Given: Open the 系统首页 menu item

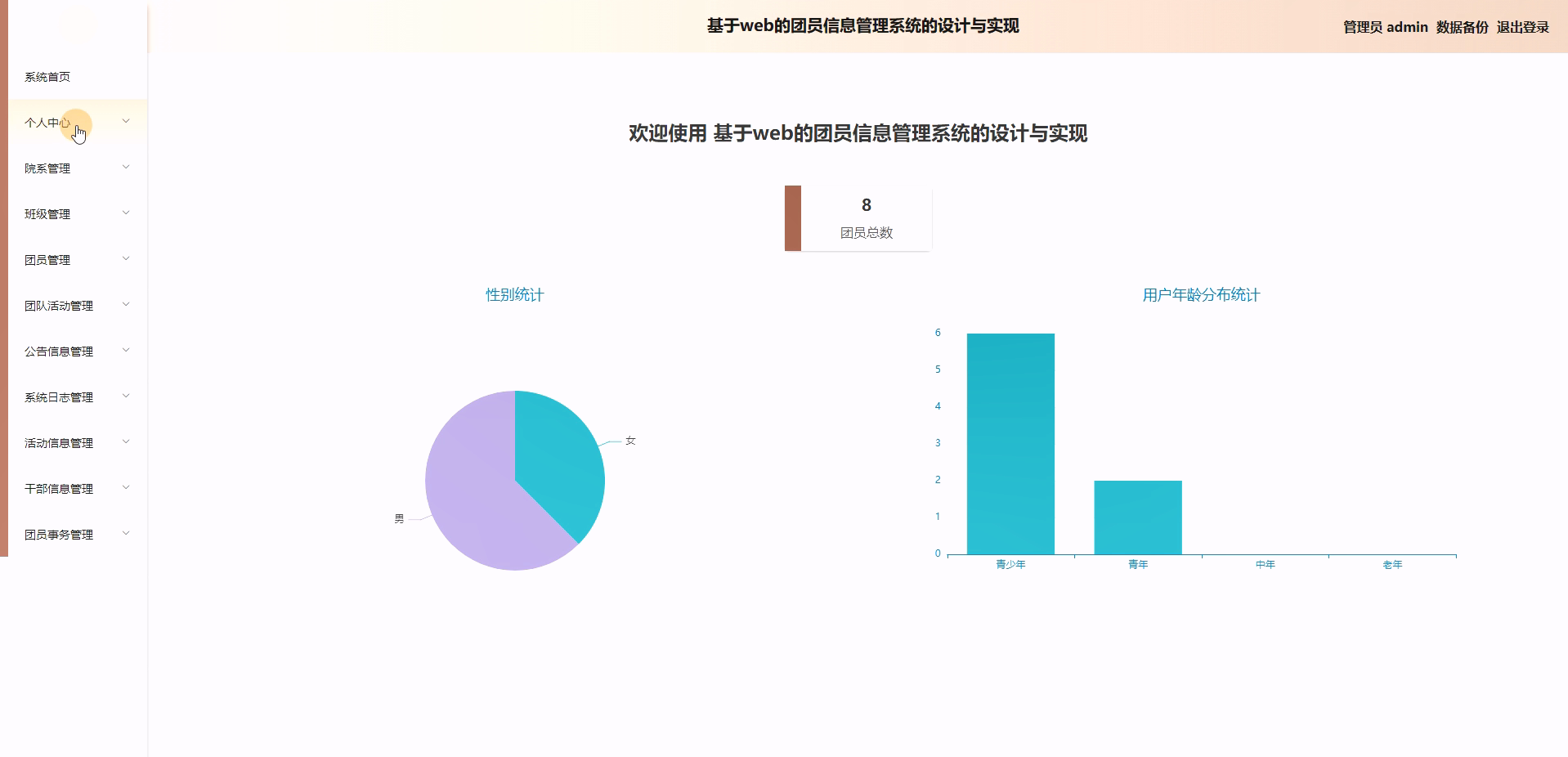Looking at the screenshot, I should (47, 76).
